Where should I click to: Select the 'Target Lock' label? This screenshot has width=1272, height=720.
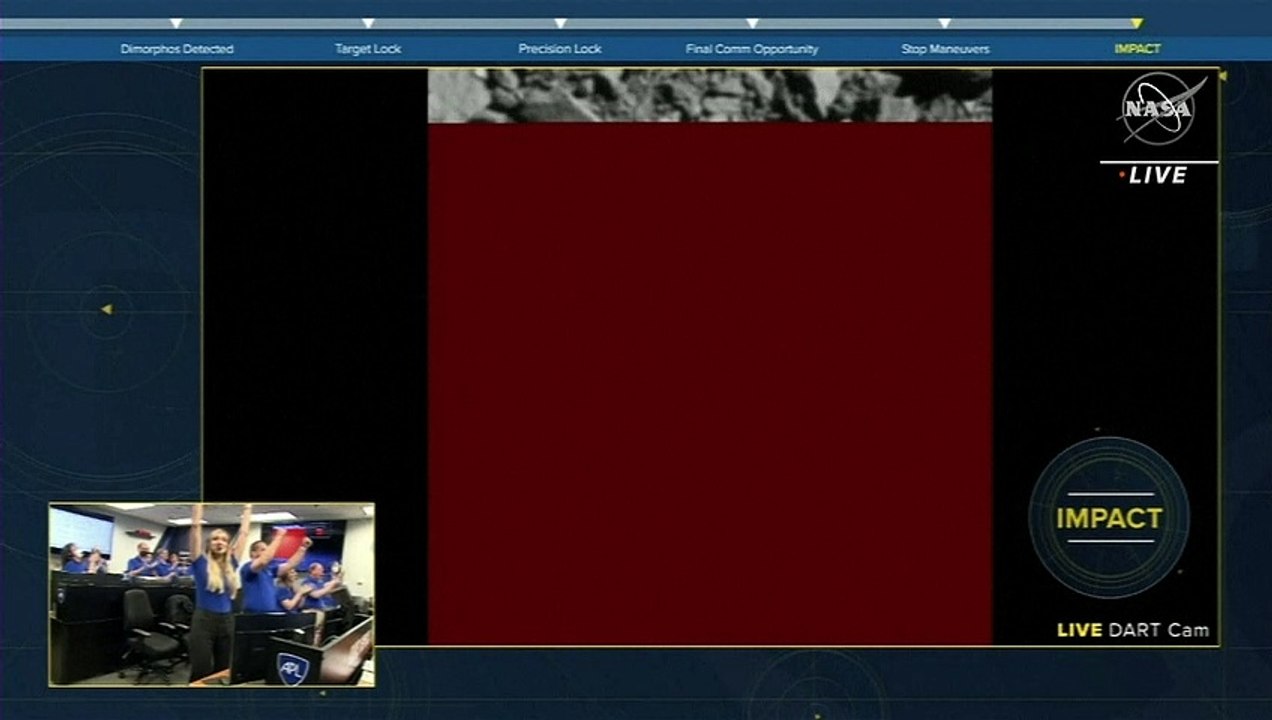pos(368,49)
